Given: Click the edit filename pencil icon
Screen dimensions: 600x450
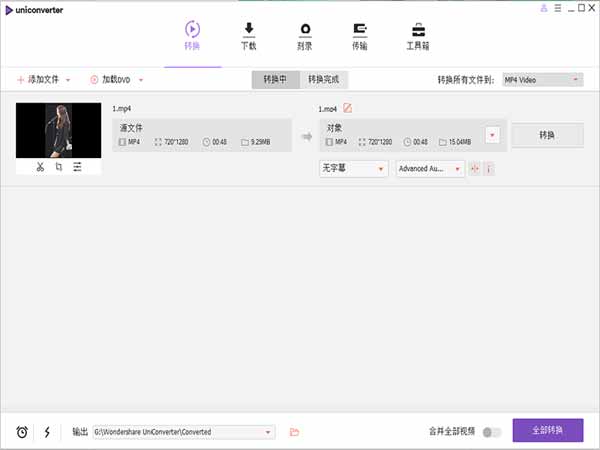Looking at the screenshot, I should coord(348,108).
